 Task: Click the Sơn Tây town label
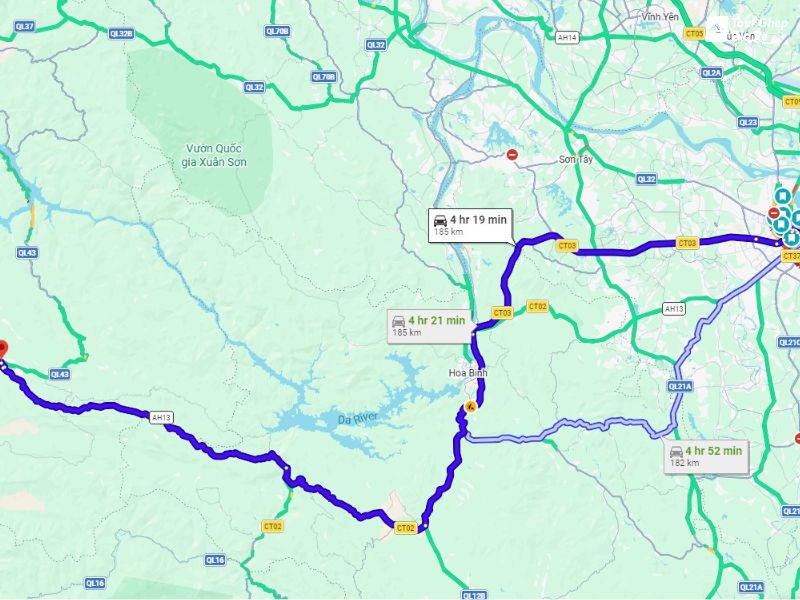point(576,159)
